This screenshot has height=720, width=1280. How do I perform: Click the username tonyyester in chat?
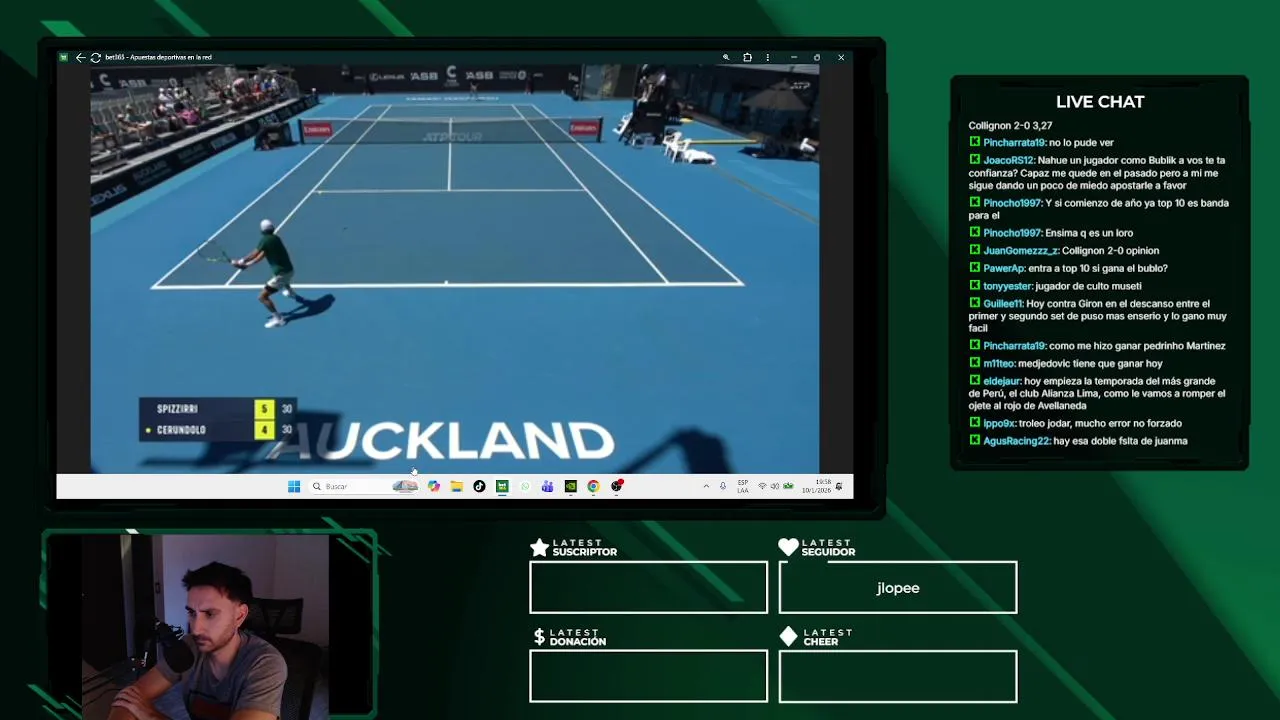[x=1008, y=286]
